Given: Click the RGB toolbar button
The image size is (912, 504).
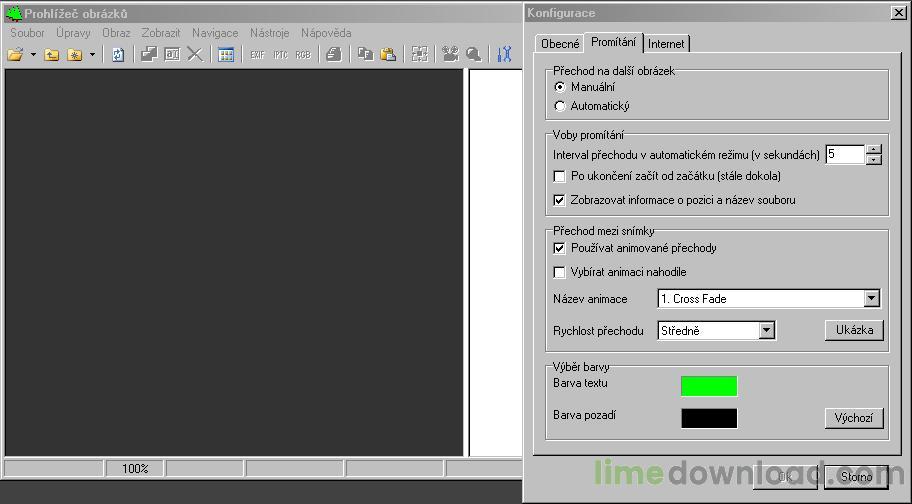Looking at the screenshot, I should click(x=303, y=55).
